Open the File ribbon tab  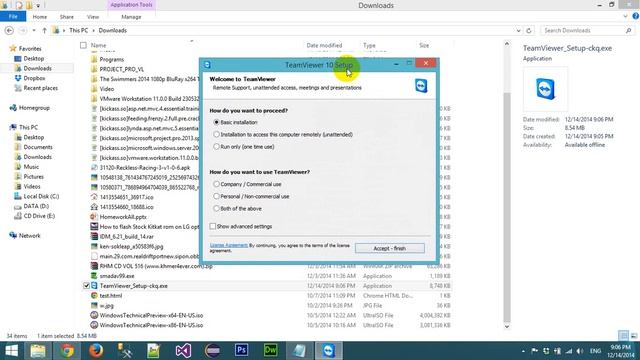point(13,17)
